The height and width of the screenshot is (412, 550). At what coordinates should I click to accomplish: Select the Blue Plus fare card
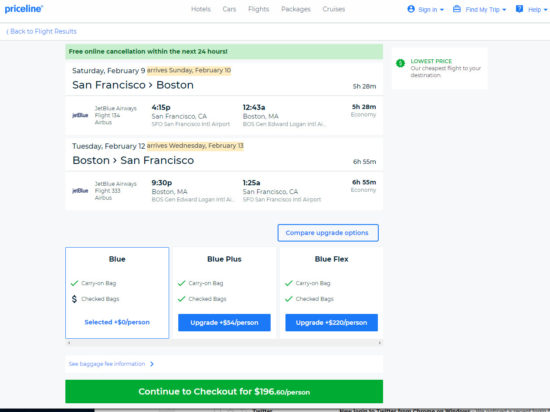click(224, 293)
